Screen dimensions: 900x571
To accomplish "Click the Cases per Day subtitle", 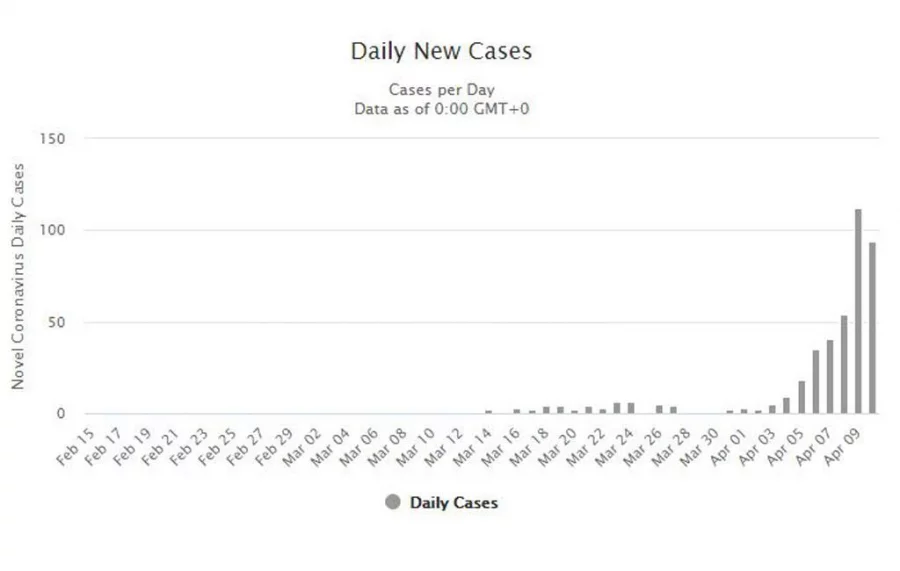I will 441,90.
